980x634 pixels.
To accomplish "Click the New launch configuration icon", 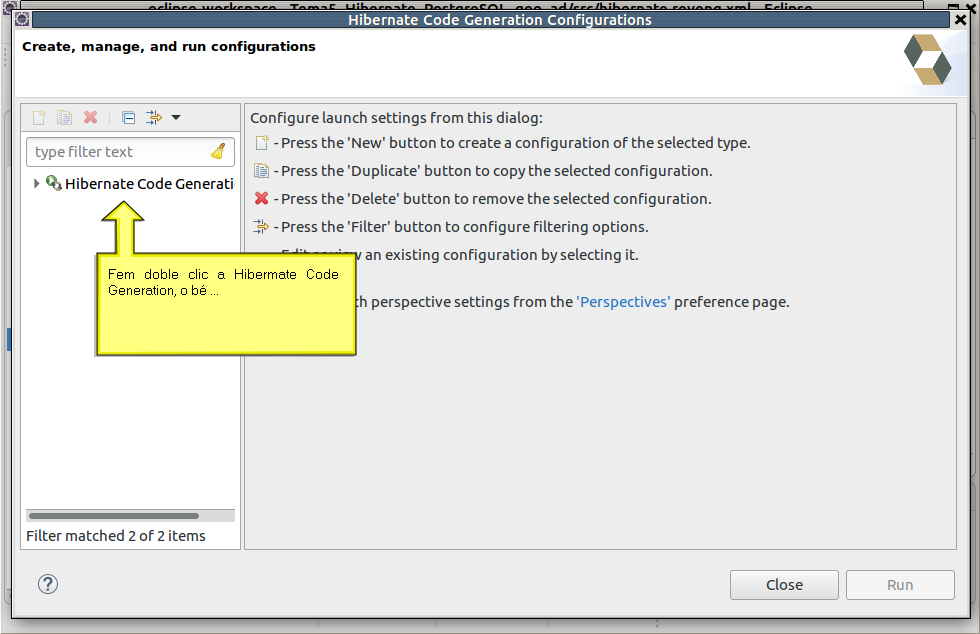I will [39, 118].
